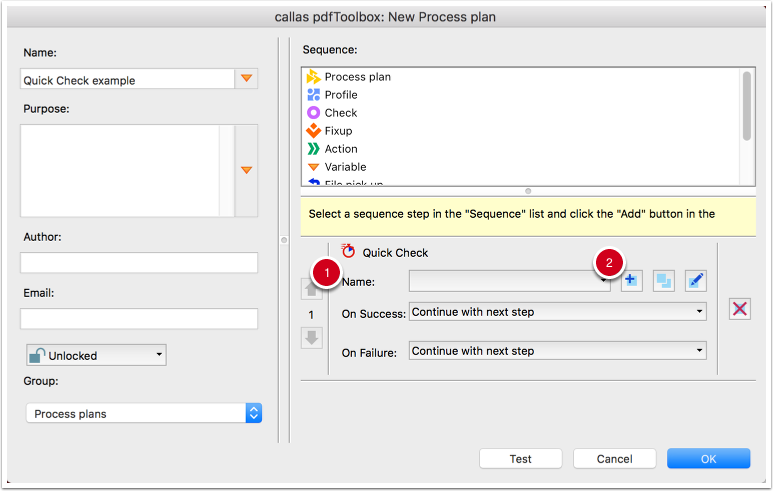Click the Test button
This screenshot has height=491, width=773.
coord(521,459)
